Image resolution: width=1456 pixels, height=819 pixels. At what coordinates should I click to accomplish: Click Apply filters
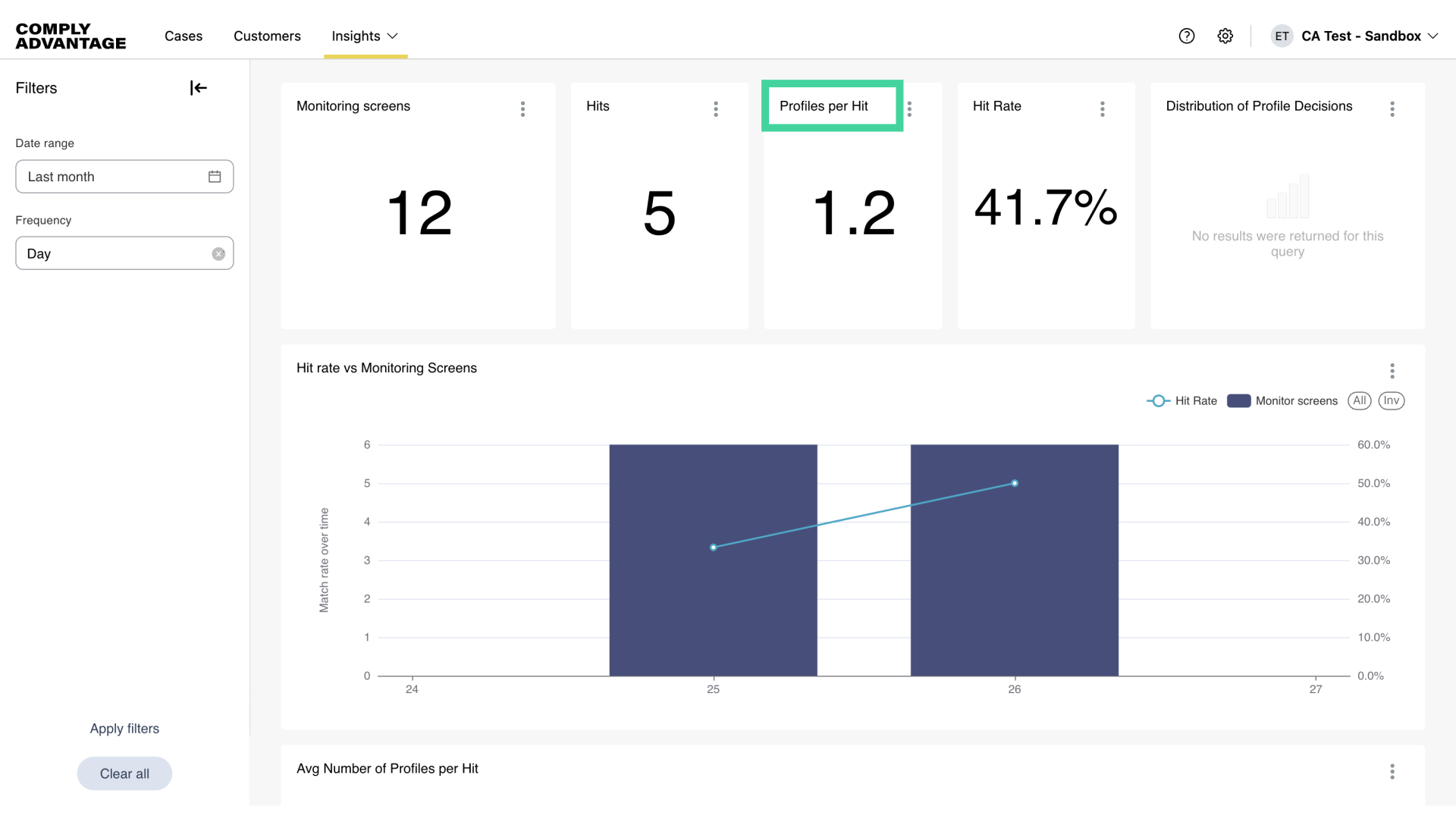(124, 728)
